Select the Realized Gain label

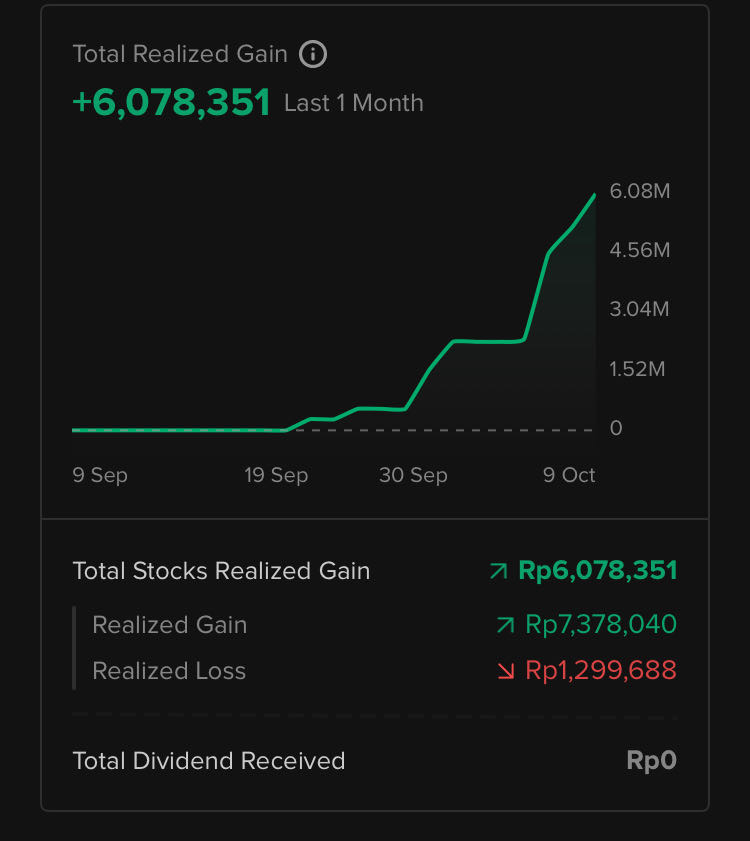169,625
